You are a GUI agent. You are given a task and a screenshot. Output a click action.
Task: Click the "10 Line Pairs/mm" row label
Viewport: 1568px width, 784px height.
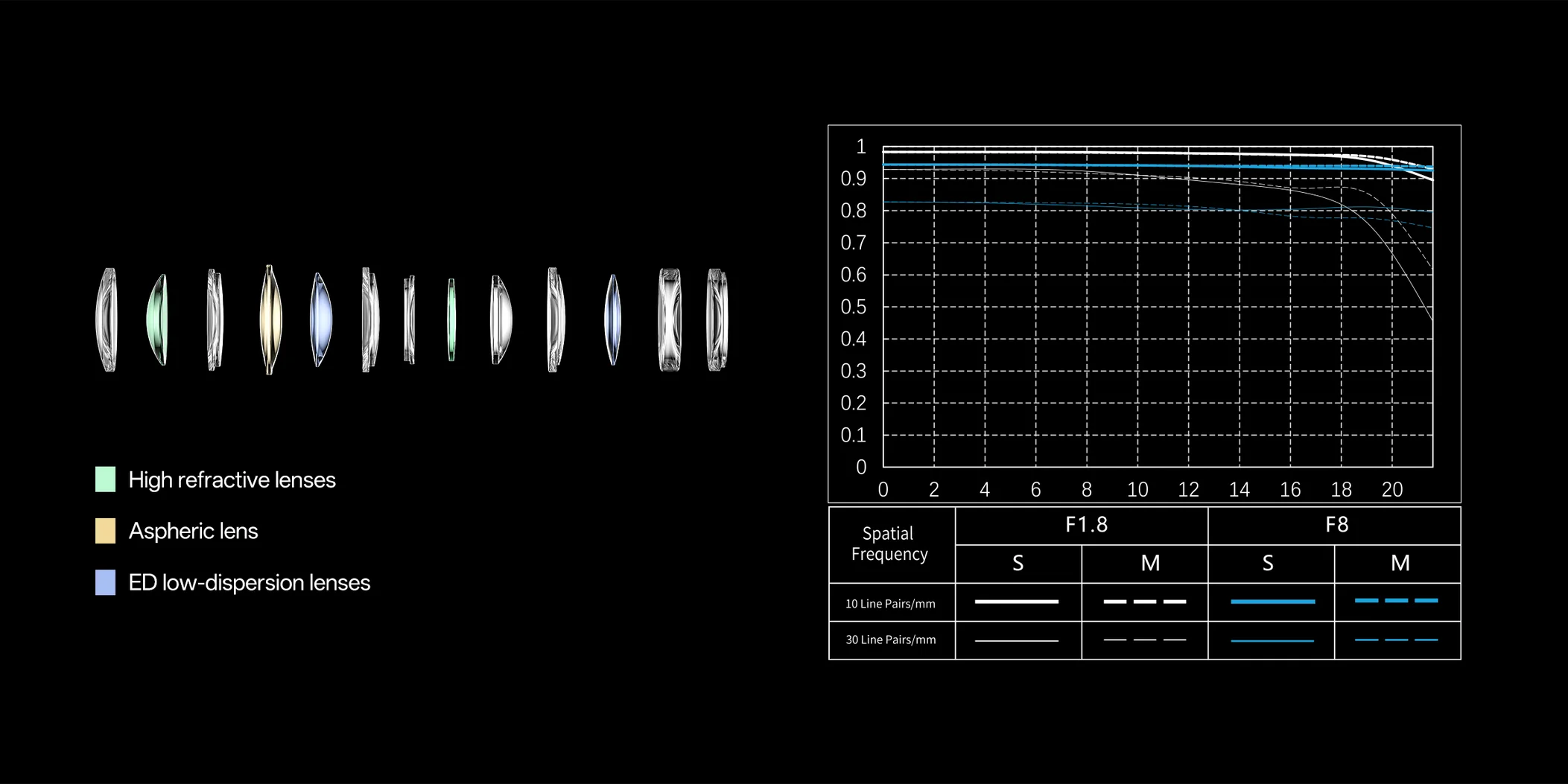tap(890, 604)
